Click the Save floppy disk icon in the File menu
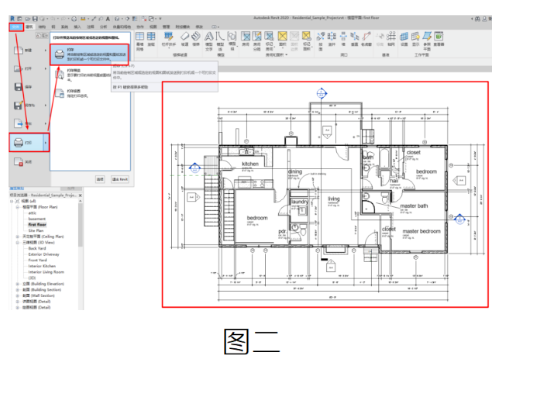 [18, 87]
